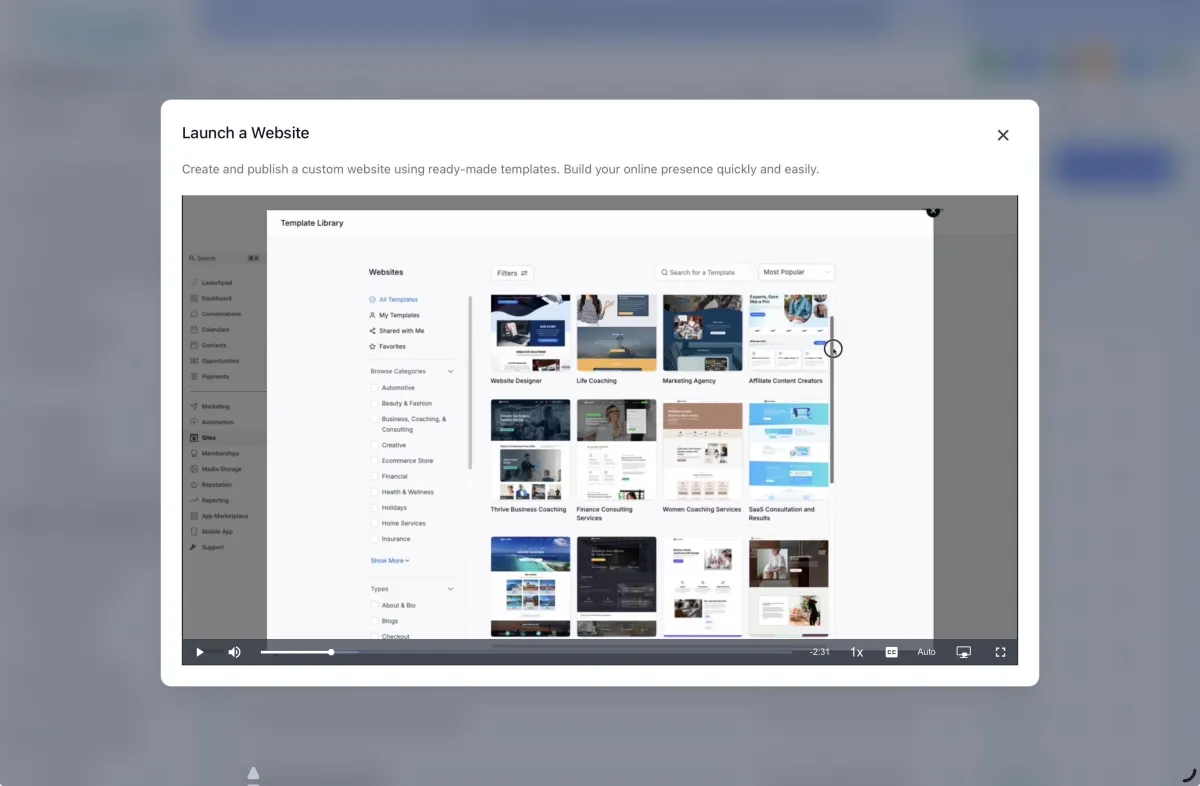Enter fullscreen mode for the video
Screen dimensions: 1200x786
1000,652
